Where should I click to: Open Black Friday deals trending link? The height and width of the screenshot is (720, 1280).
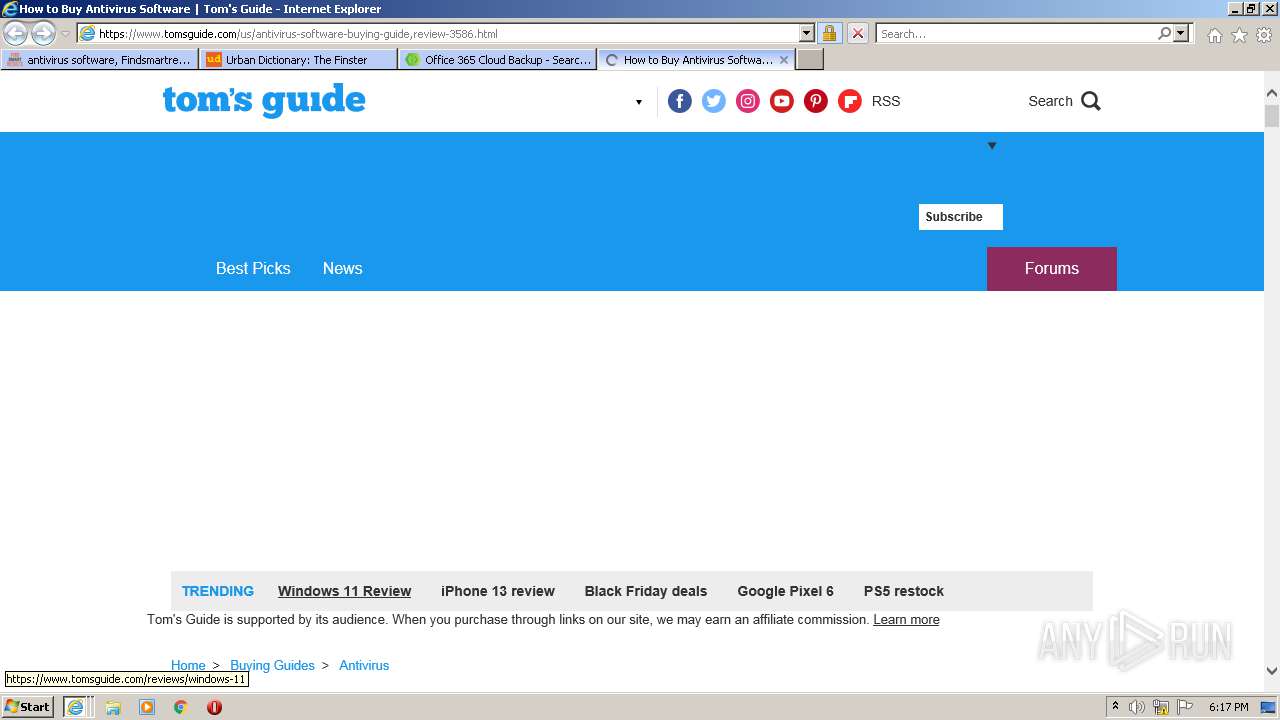click(646, 591)
